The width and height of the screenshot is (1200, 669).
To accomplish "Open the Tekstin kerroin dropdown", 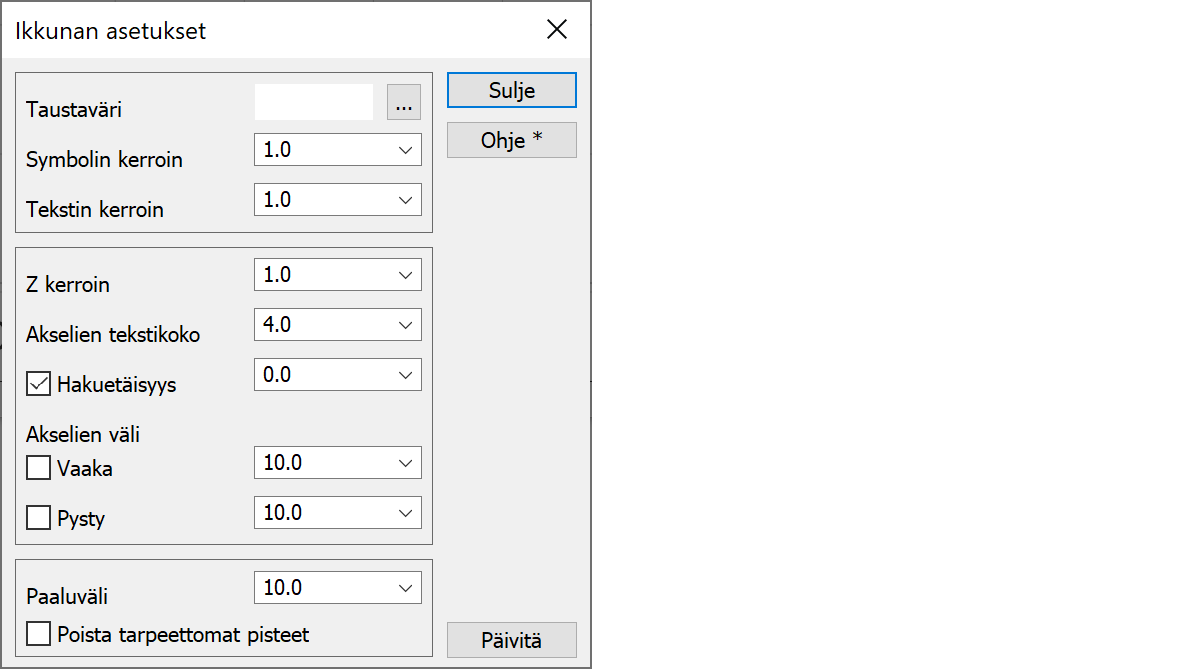I will coord(405,200).
